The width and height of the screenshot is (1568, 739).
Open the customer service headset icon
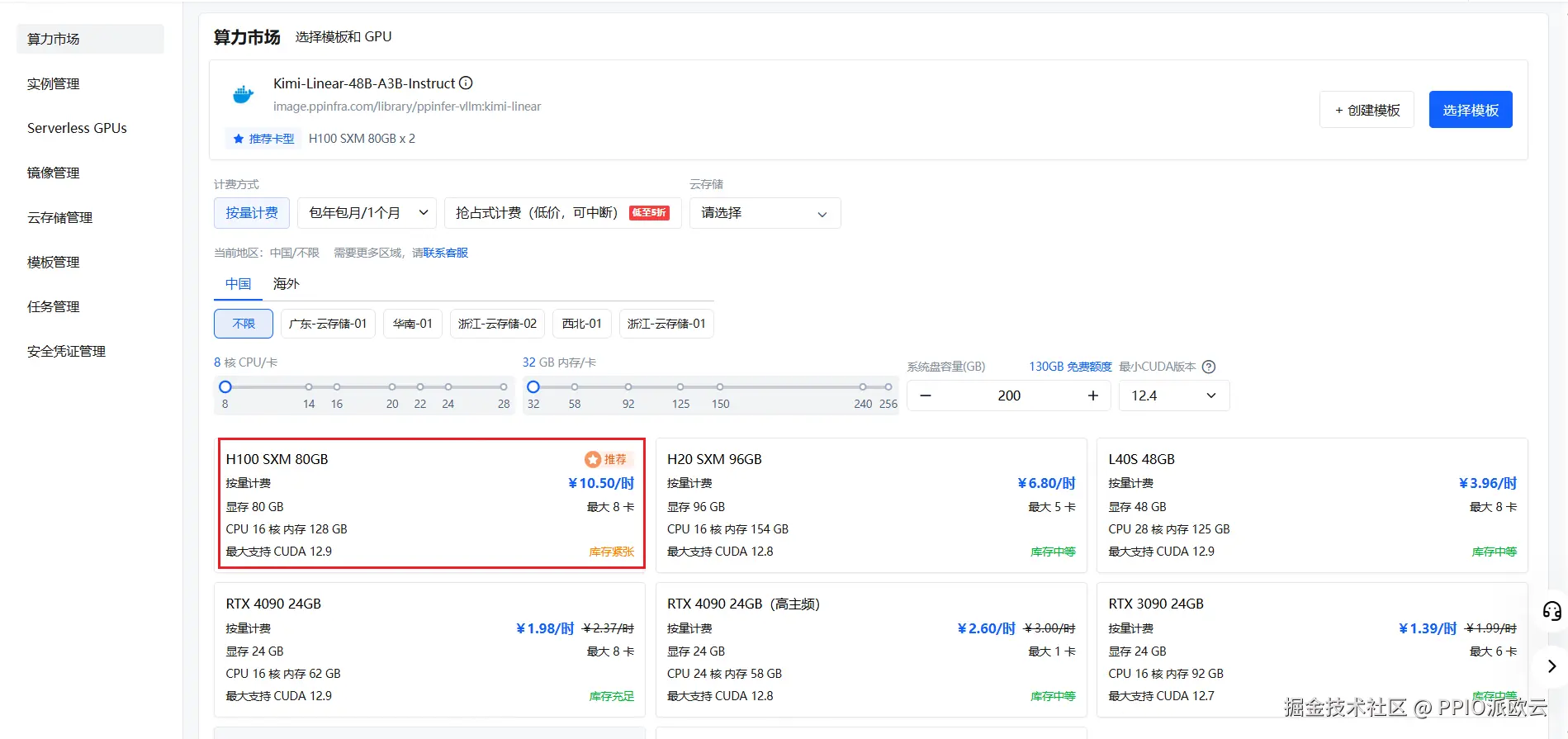(1551, 611)
